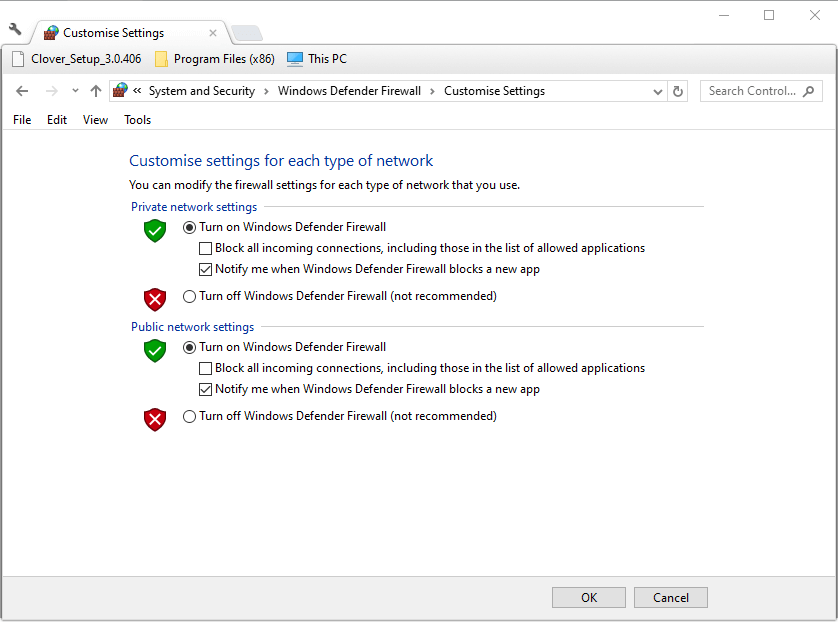This screenshot has width=838, height=622.
Task: Open the Program Files (x86) bookmark folder
Action: 214,59
